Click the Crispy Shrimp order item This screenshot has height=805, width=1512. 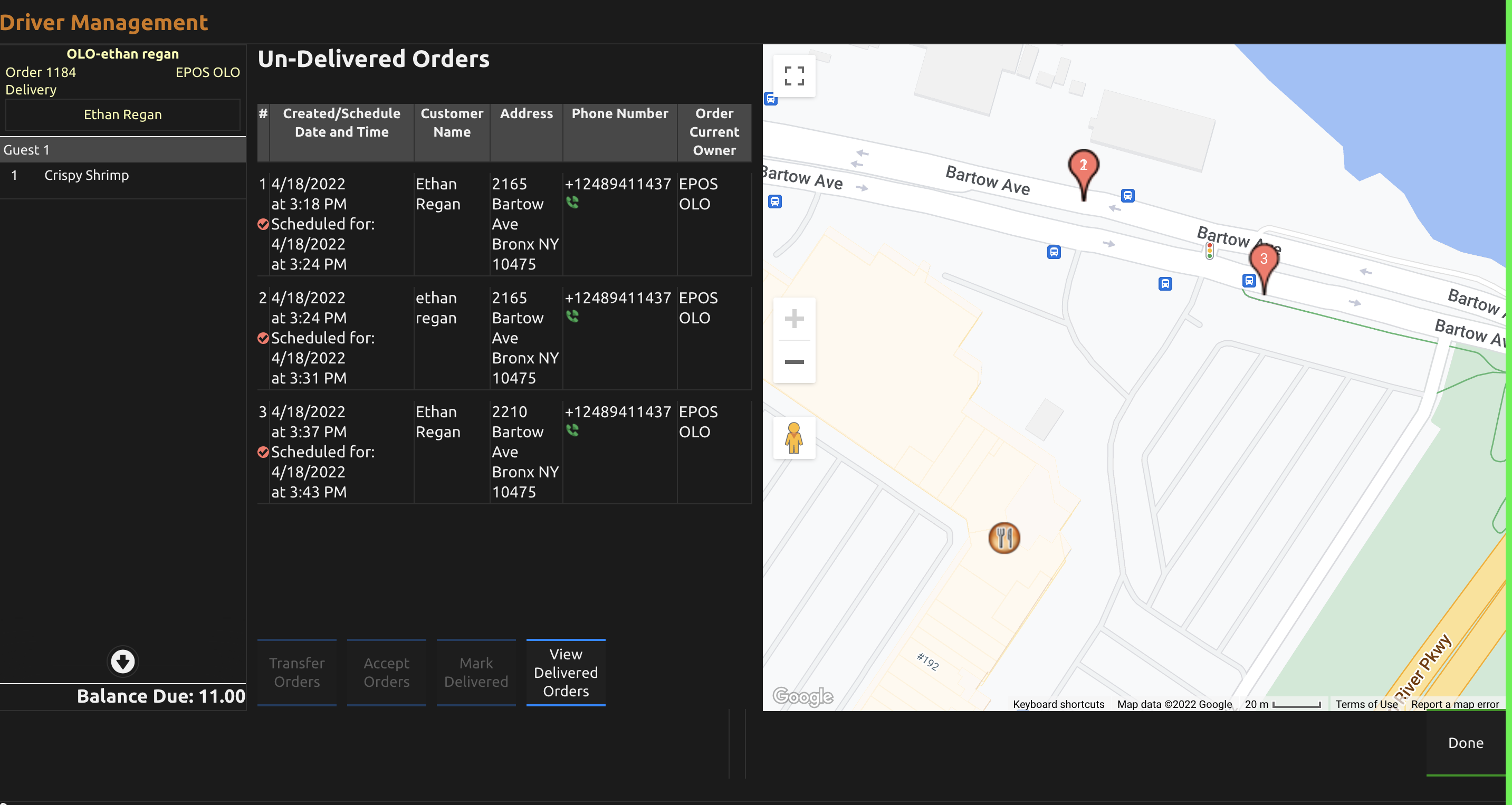click(123, 176)
